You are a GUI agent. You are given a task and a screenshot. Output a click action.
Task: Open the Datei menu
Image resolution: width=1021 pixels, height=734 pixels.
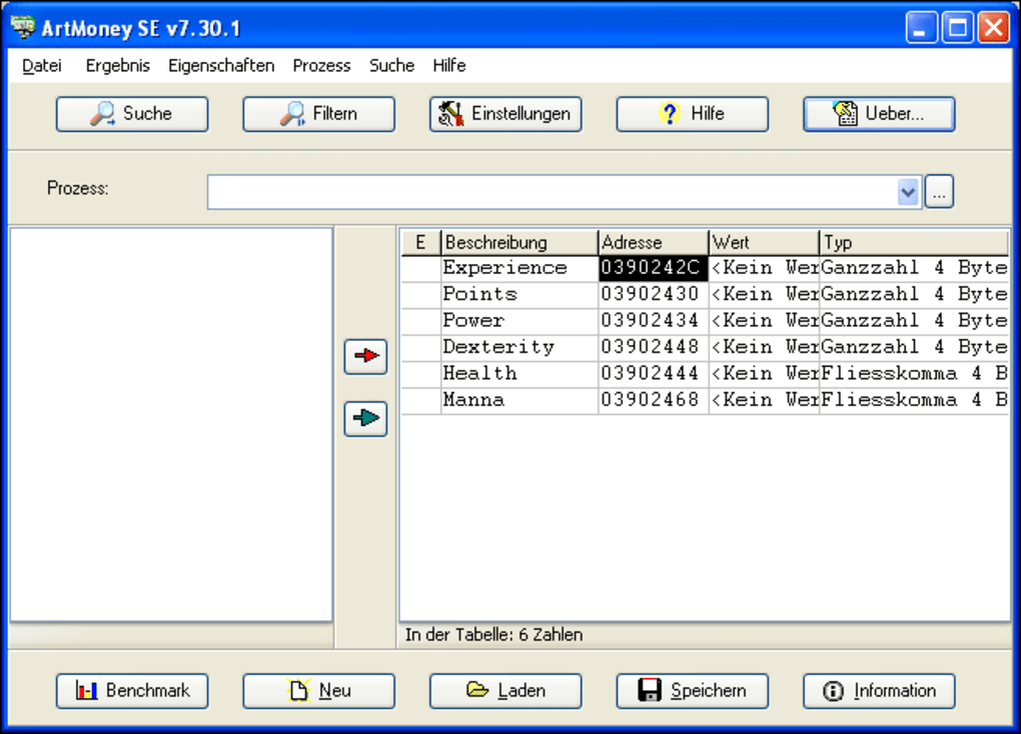point(42,66)
